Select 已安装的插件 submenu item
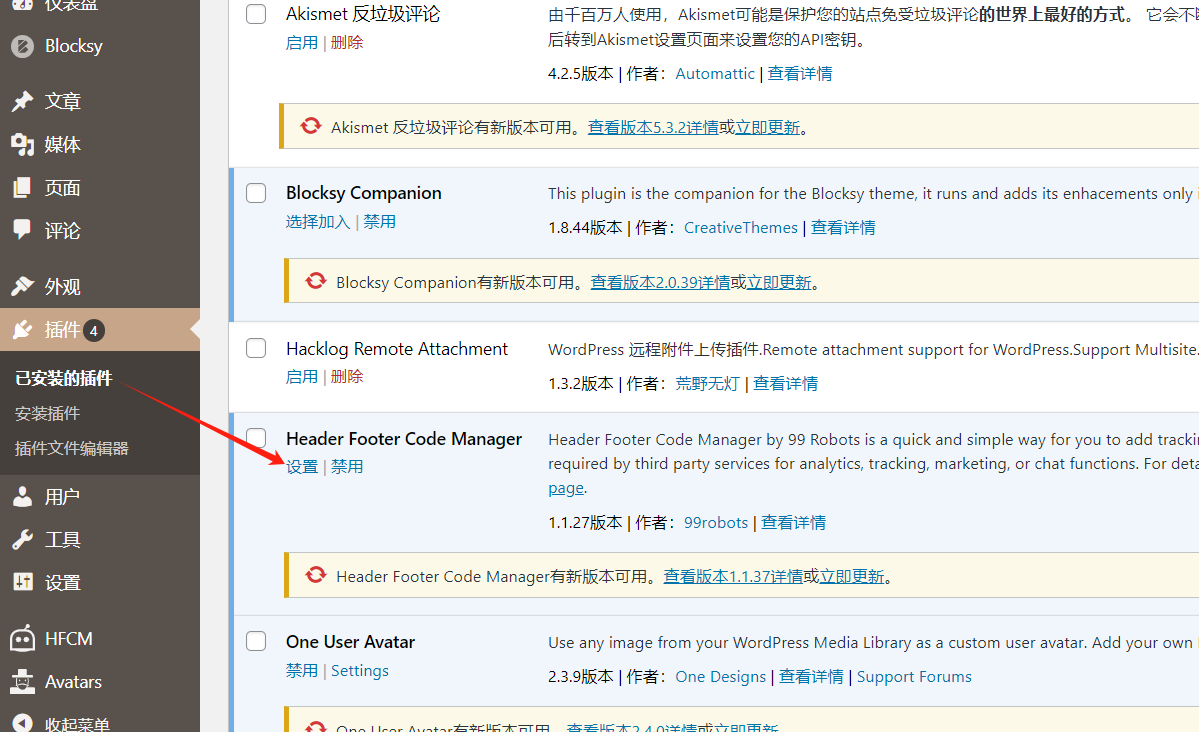Screen dimensions: 1199x732 pyautogui.click(x=63, y=378)
